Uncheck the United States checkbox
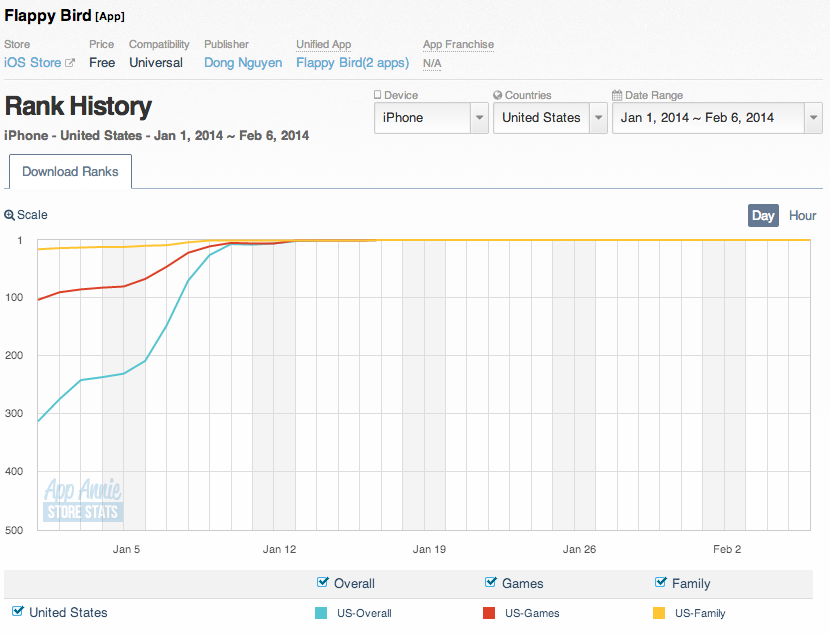 [17, 611]
